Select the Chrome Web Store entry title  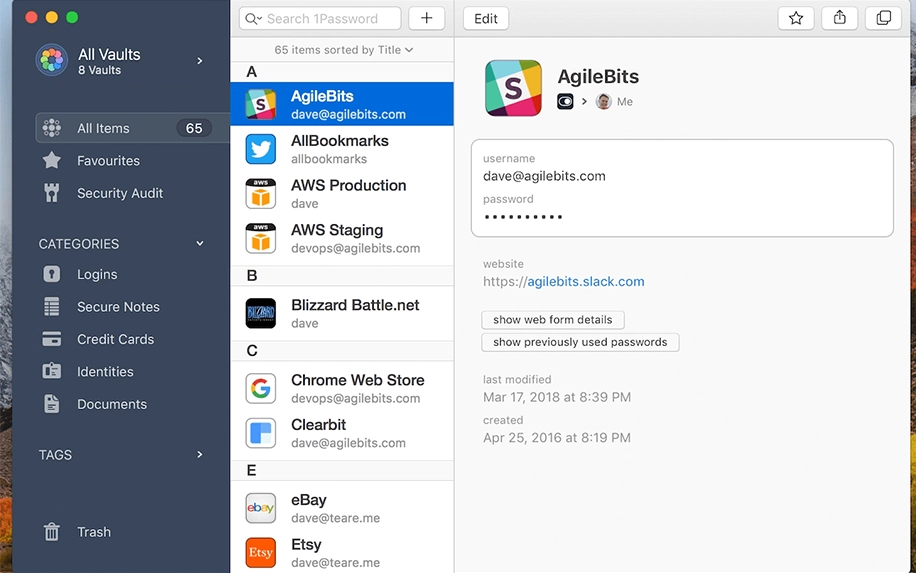point(358,380)
